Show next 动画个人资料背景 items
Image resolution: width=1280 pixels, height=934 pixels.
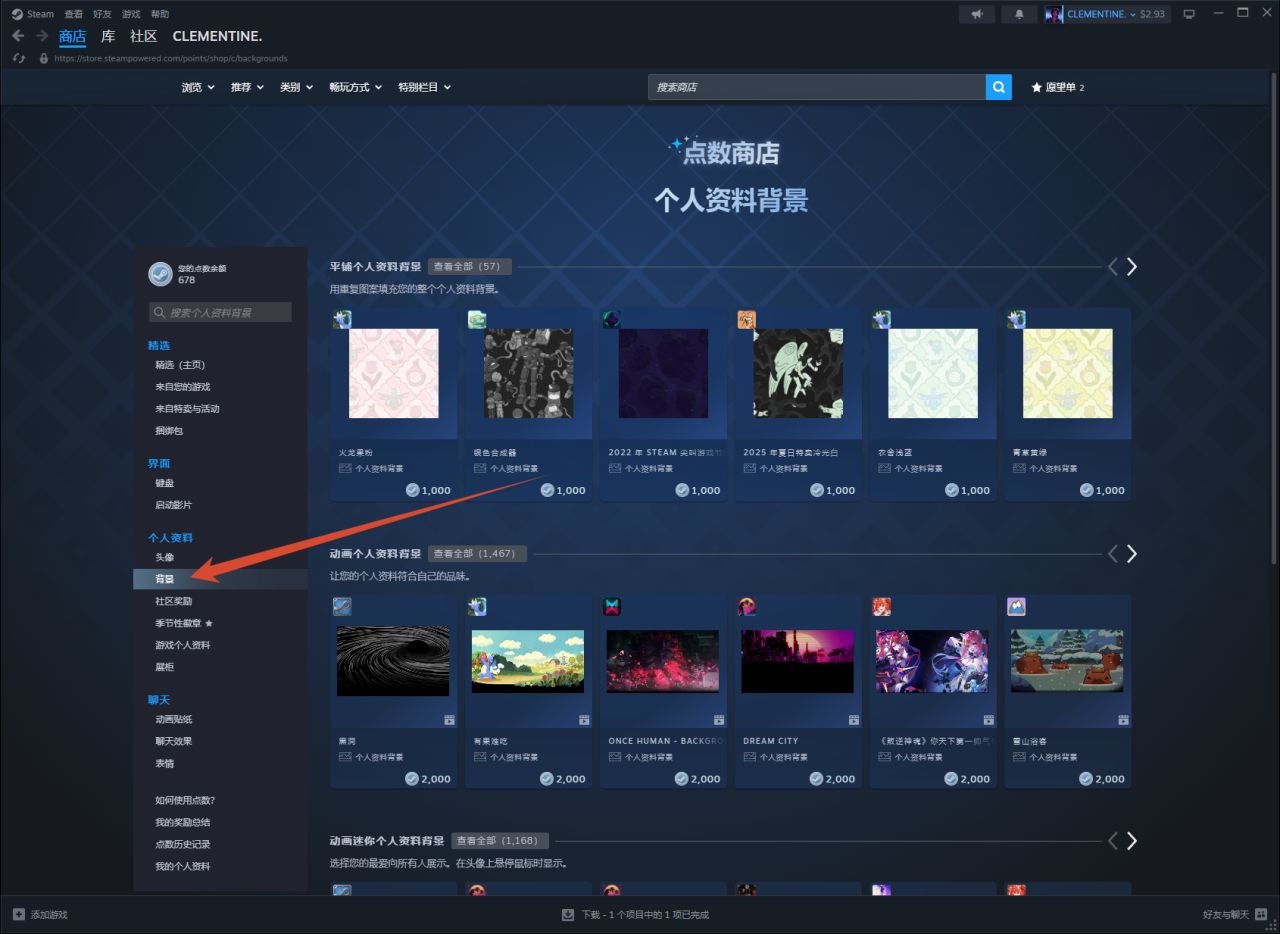[x=1132, y=553]
